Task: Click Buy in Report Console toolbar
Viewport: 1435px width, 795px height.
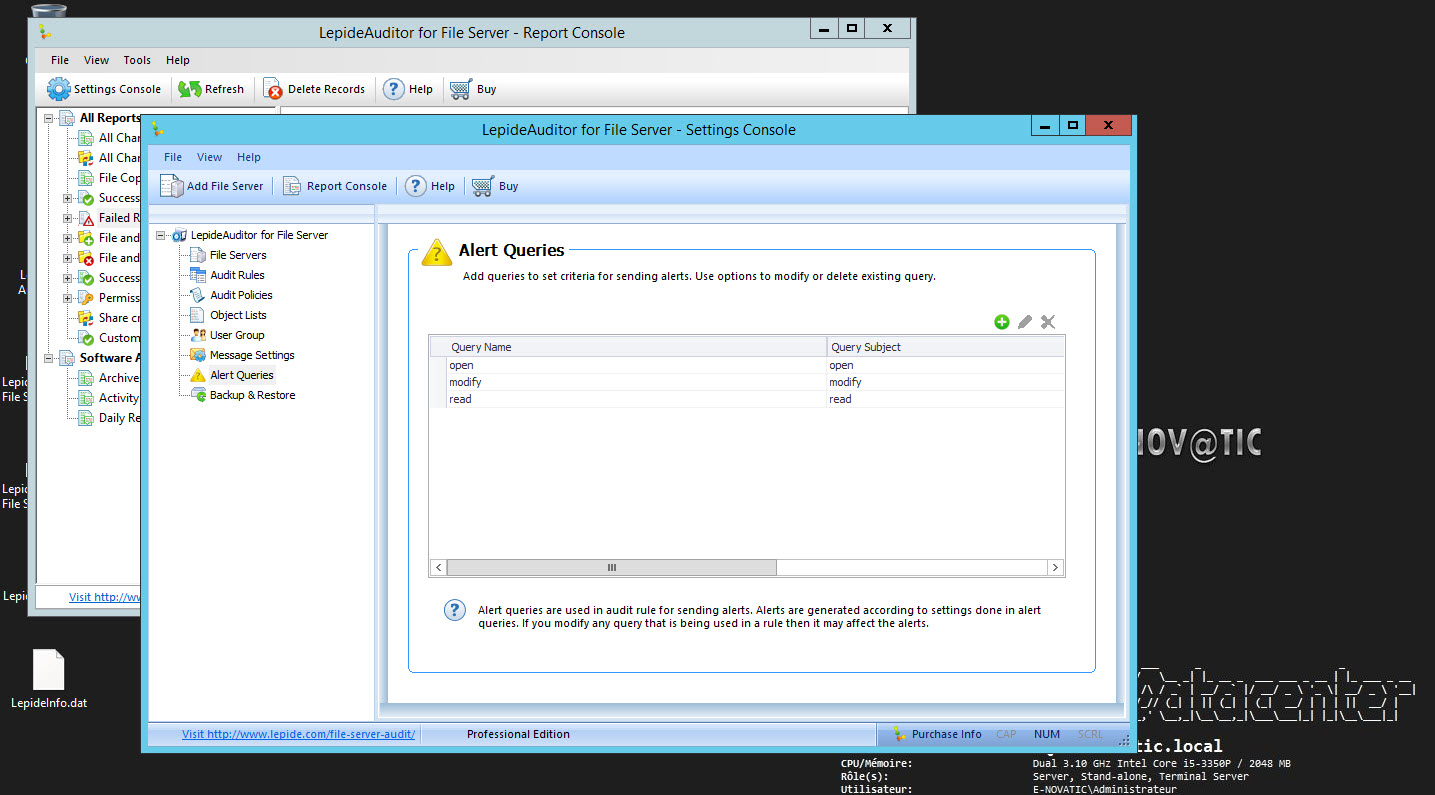Action: click(x=474, y=89)
